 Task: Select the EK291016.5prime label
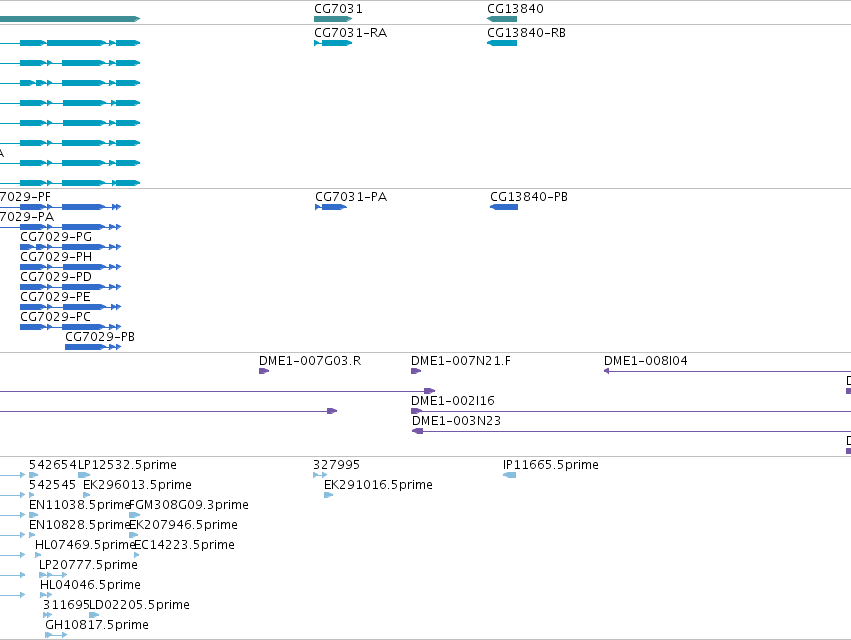click(378, 485)
